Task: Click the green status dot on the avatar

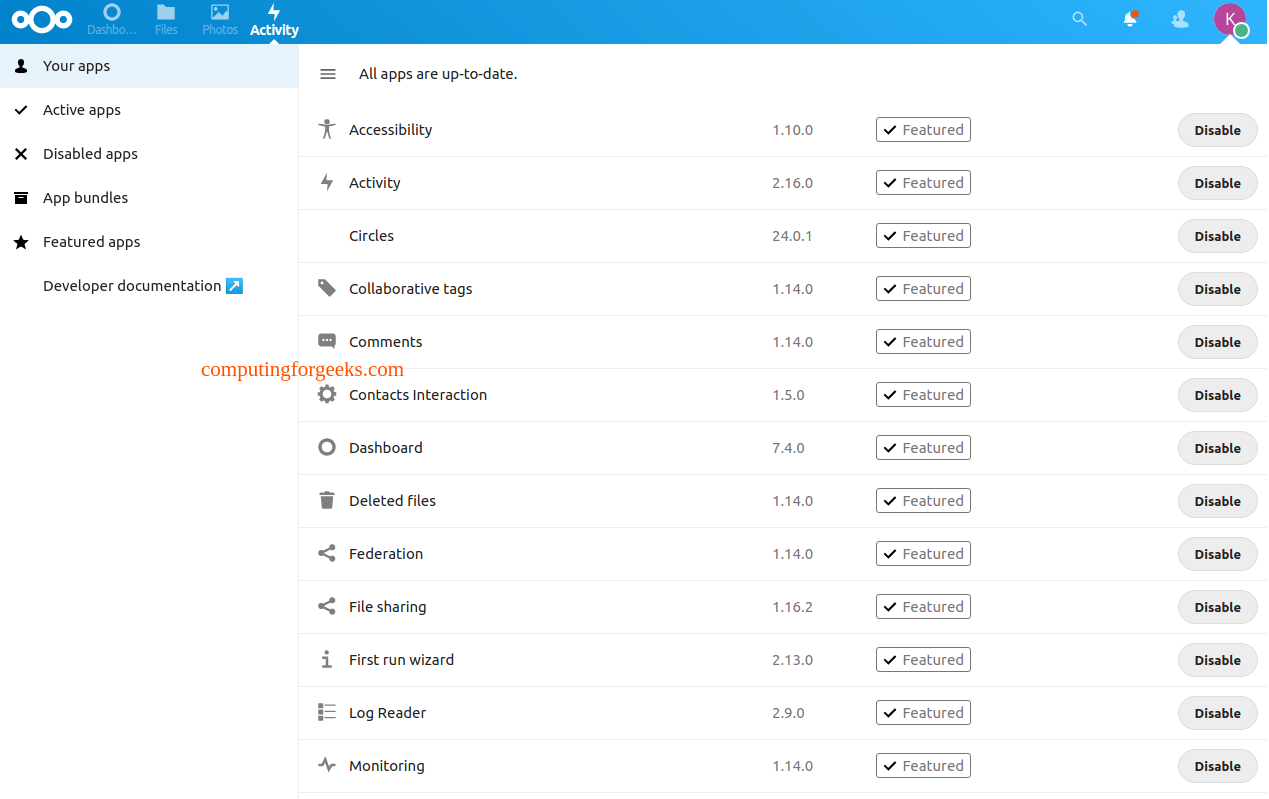Action: tap(1243, 32)
